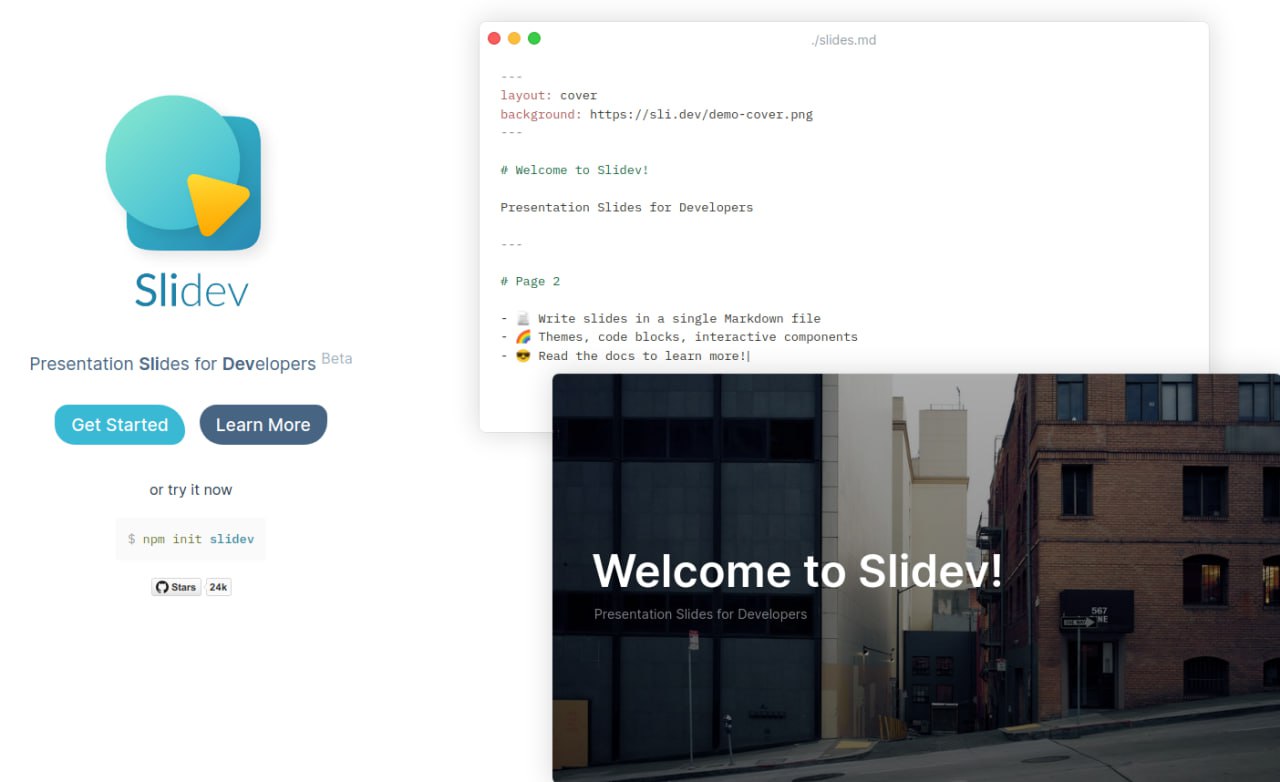The height and width of the screenshot is (782, 1280).
Task: Click the sunglasses emoji in the code editor
Action: click(x=523, y=356)
